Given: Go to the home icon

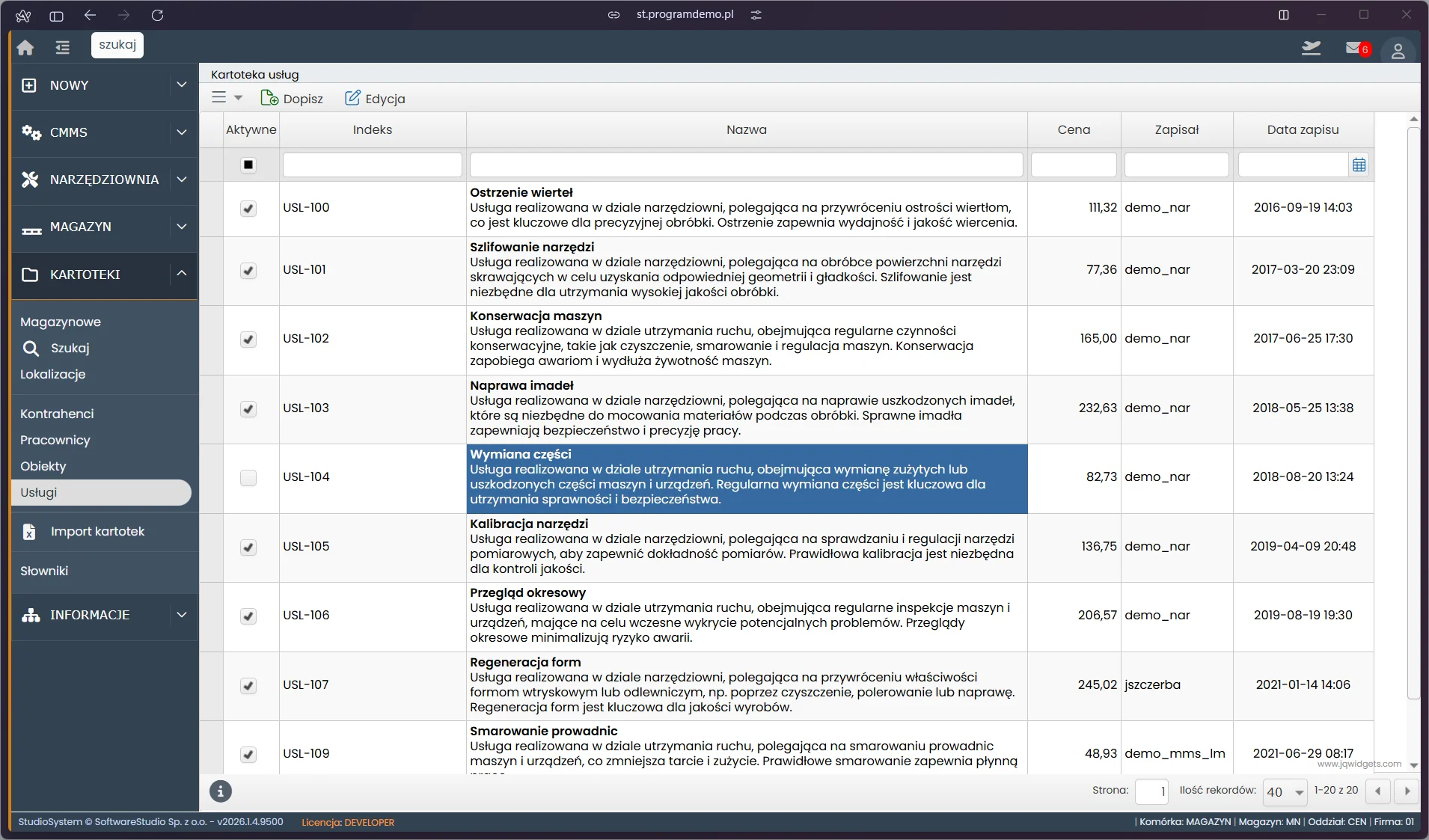Looking at the screenshot, I should tap(25, 48).
